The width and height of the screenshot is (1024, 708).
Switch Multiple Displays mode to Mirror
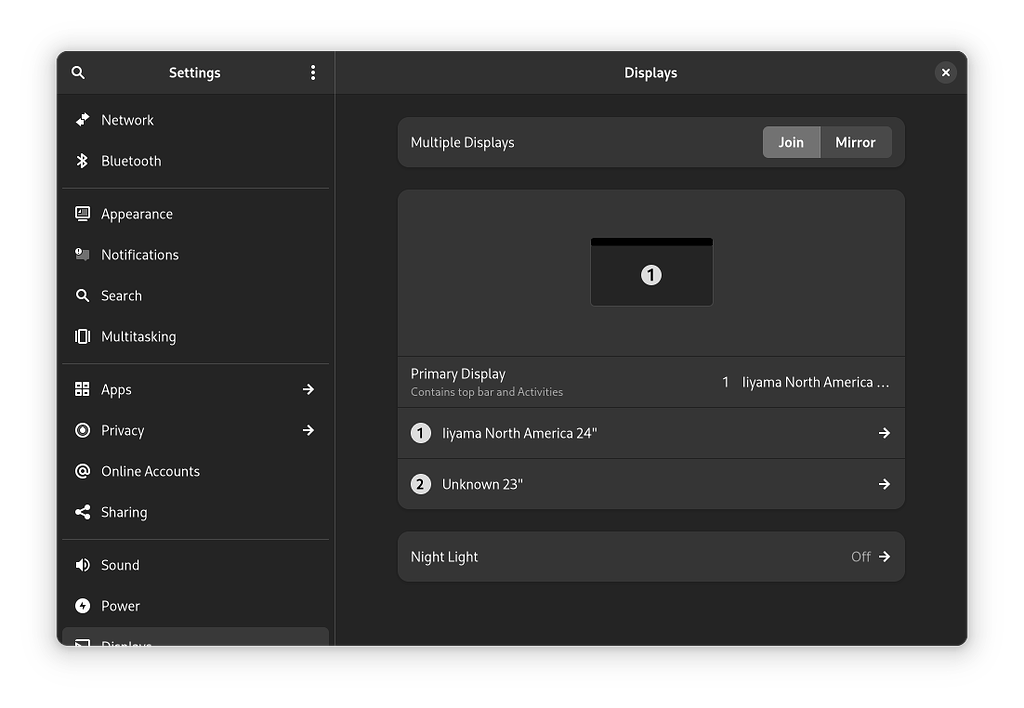(856, 142)
